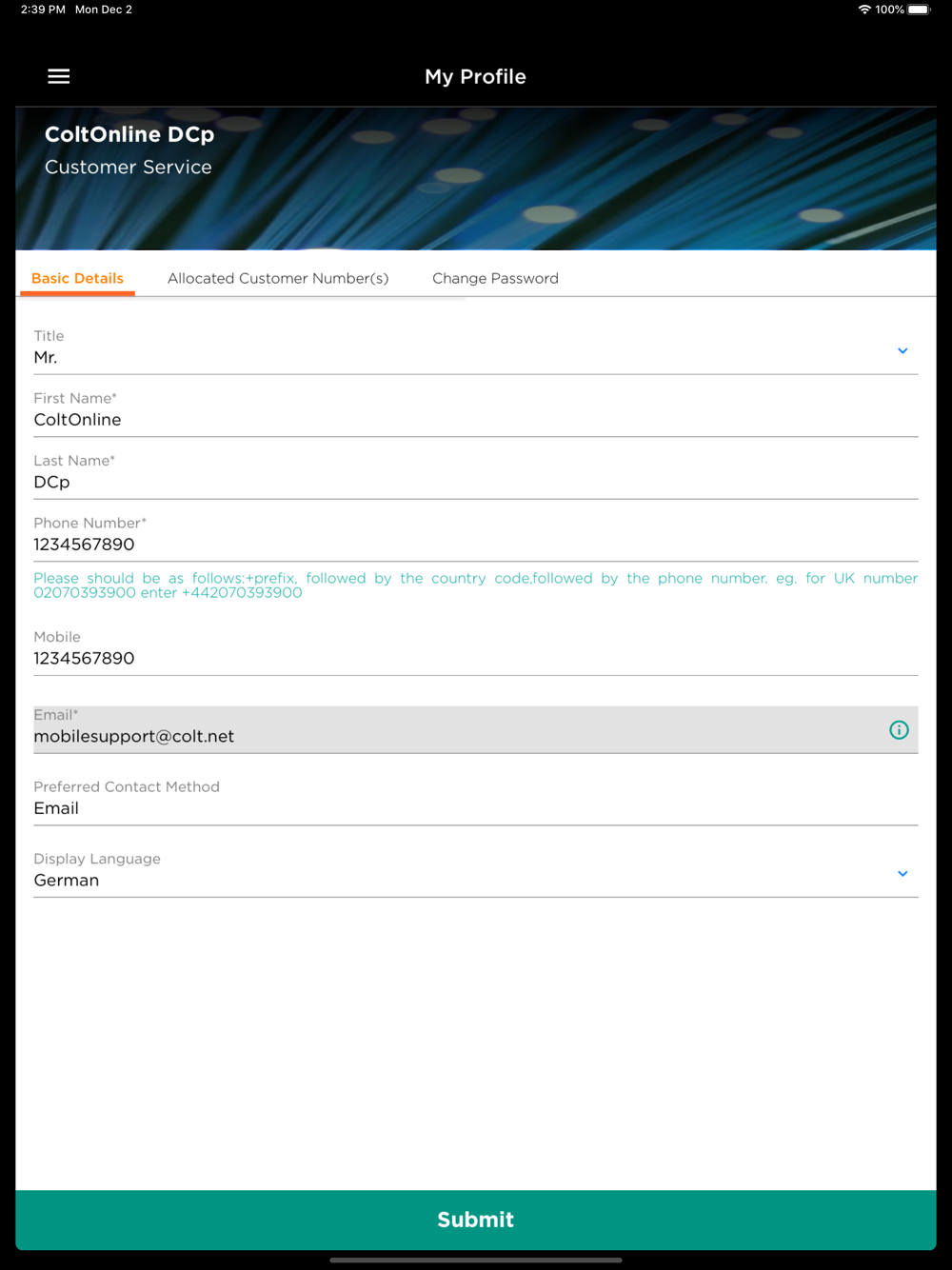This screenshot has height=1270, width=952.
Task: Tap the Mr. title value
Action: (x=46, y=358)
